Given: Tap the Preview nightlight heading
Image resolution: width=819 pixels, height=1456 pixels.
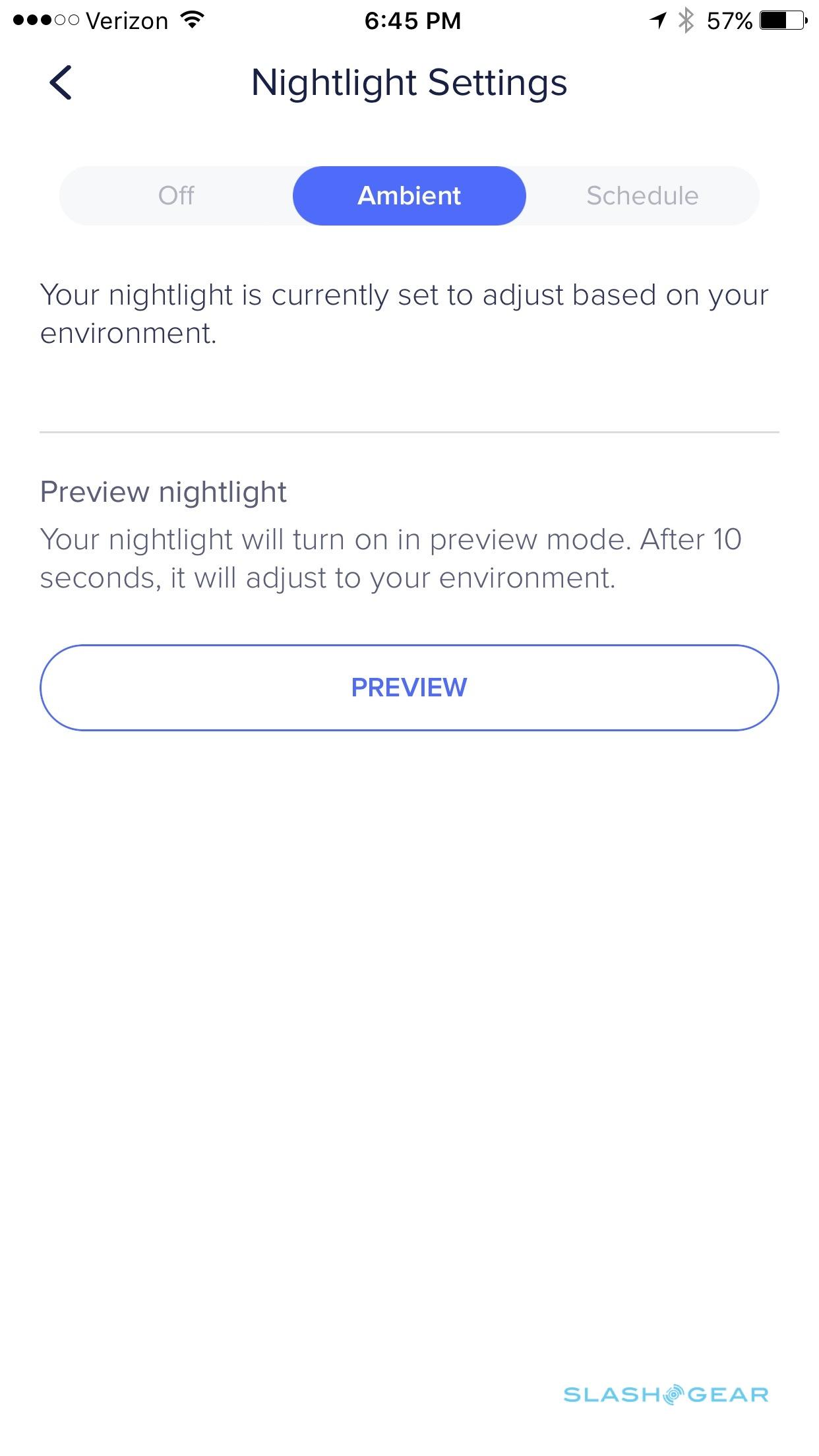Looking at the screenshot, I should coord(163,492).
